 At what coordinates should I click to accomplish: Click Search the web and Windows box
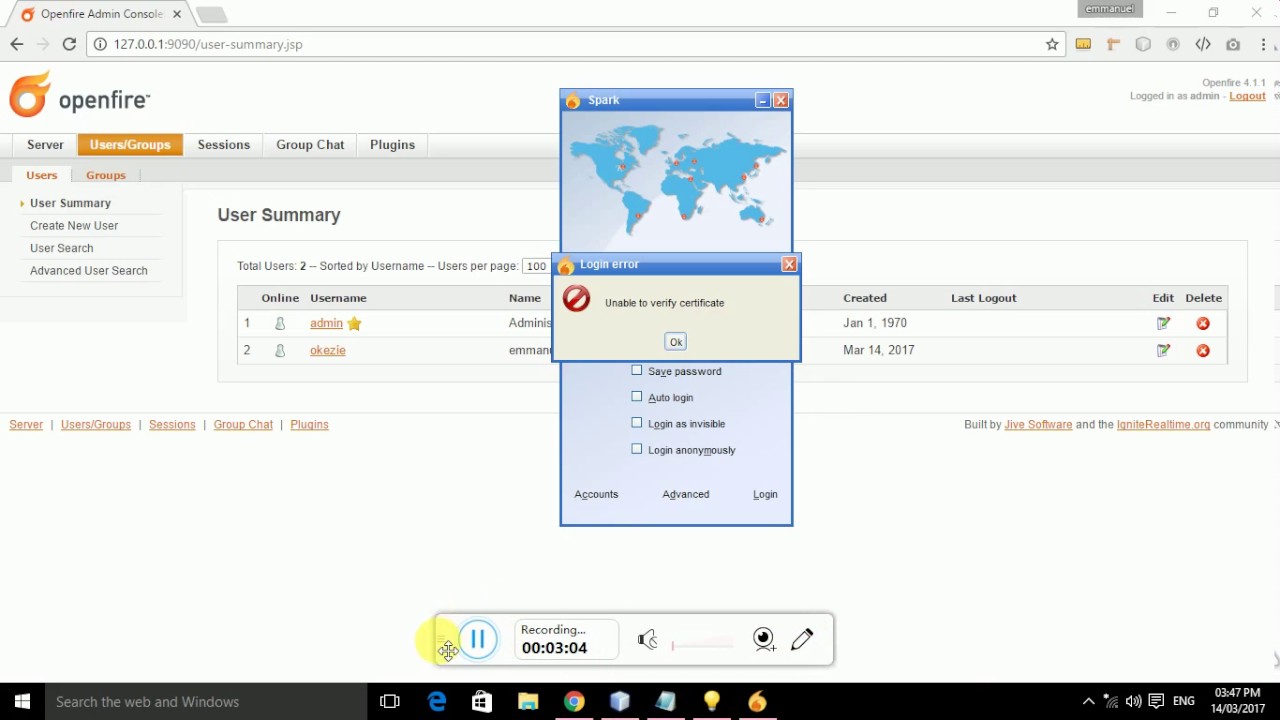click(206, 702)
